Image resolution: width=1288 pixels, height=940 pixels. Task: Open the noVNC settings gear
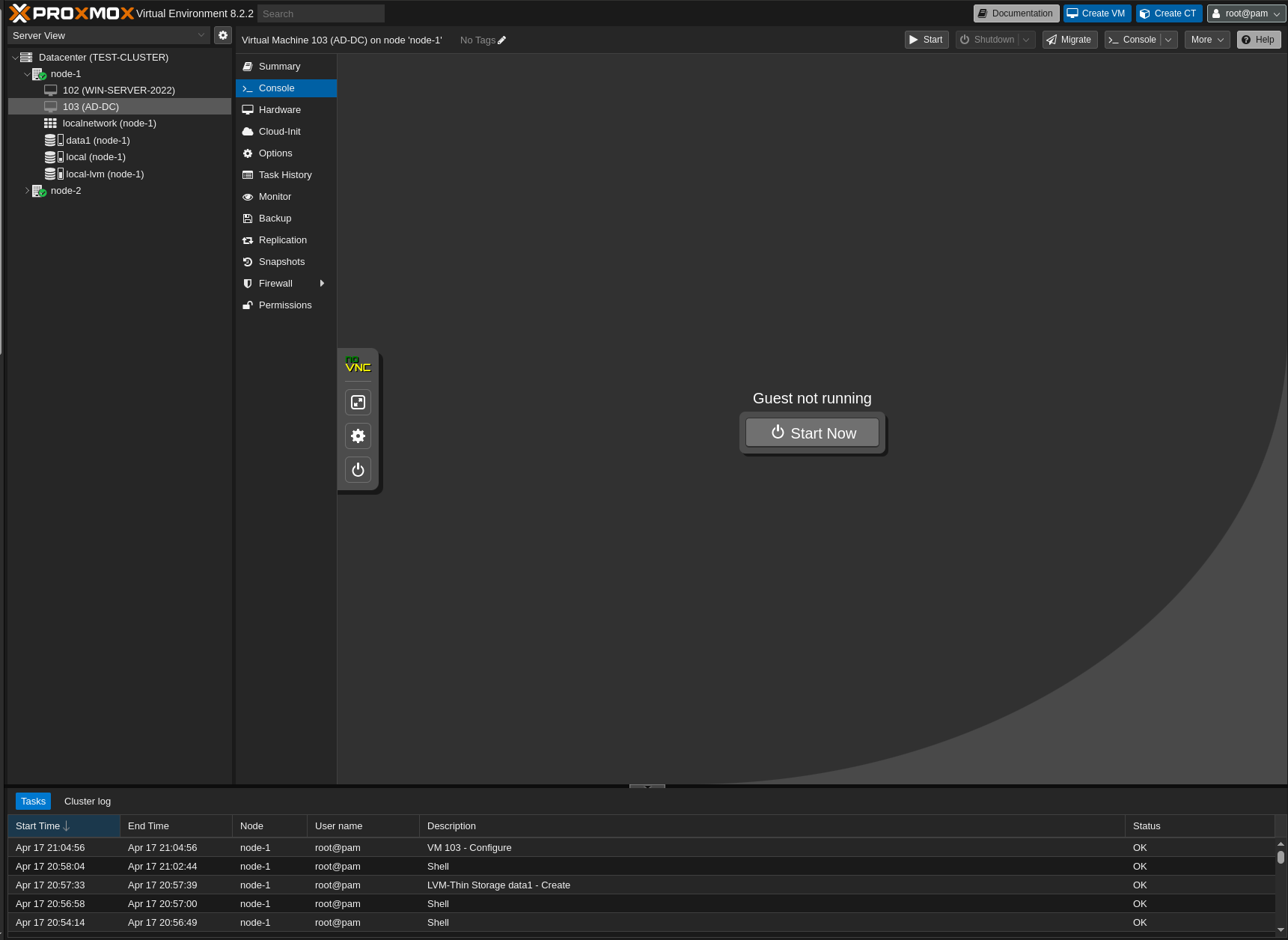click(x=358, y=436)
